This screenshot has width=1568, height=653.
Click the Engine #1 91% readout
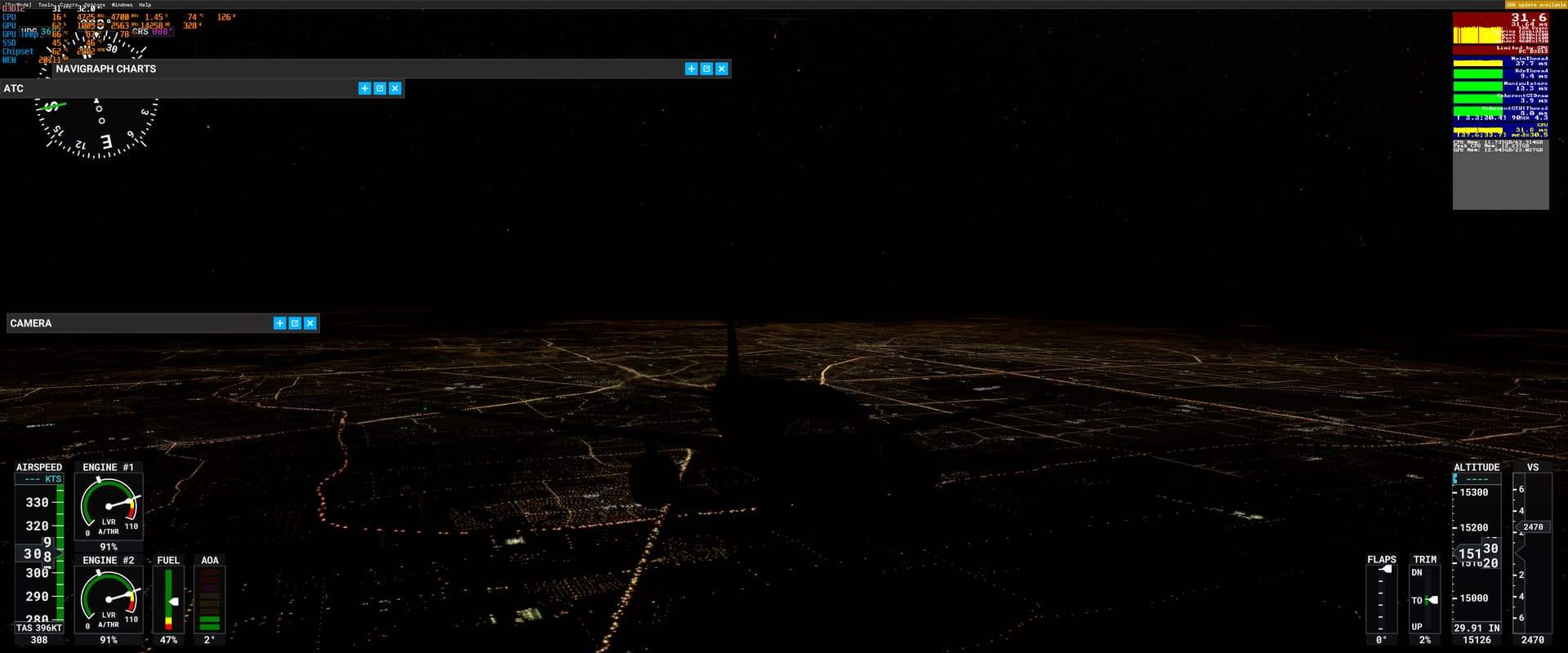109,547
